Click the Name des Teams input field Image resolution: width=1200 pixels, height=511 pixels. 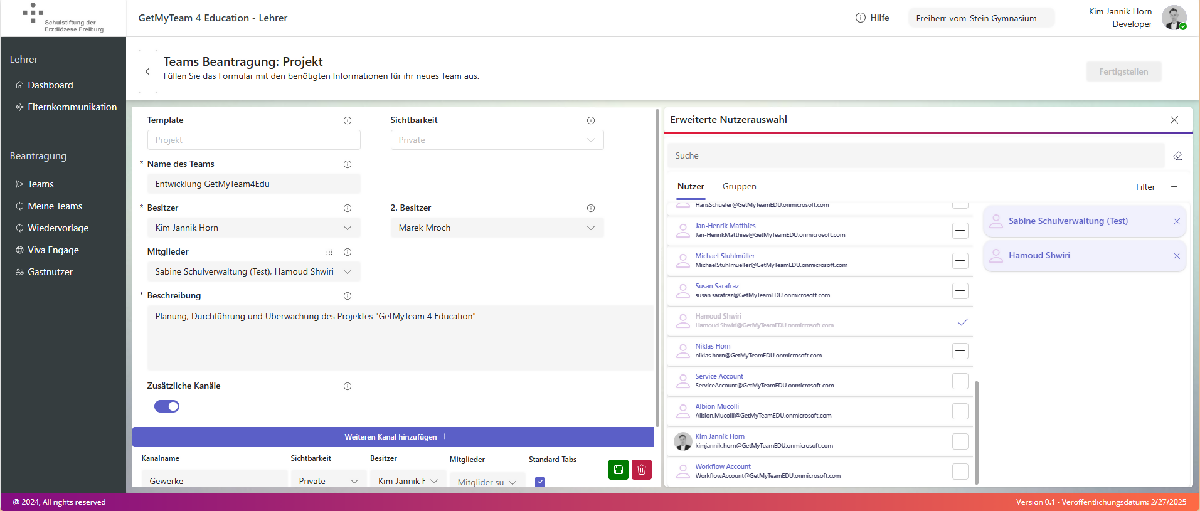[x=254, y=184]
